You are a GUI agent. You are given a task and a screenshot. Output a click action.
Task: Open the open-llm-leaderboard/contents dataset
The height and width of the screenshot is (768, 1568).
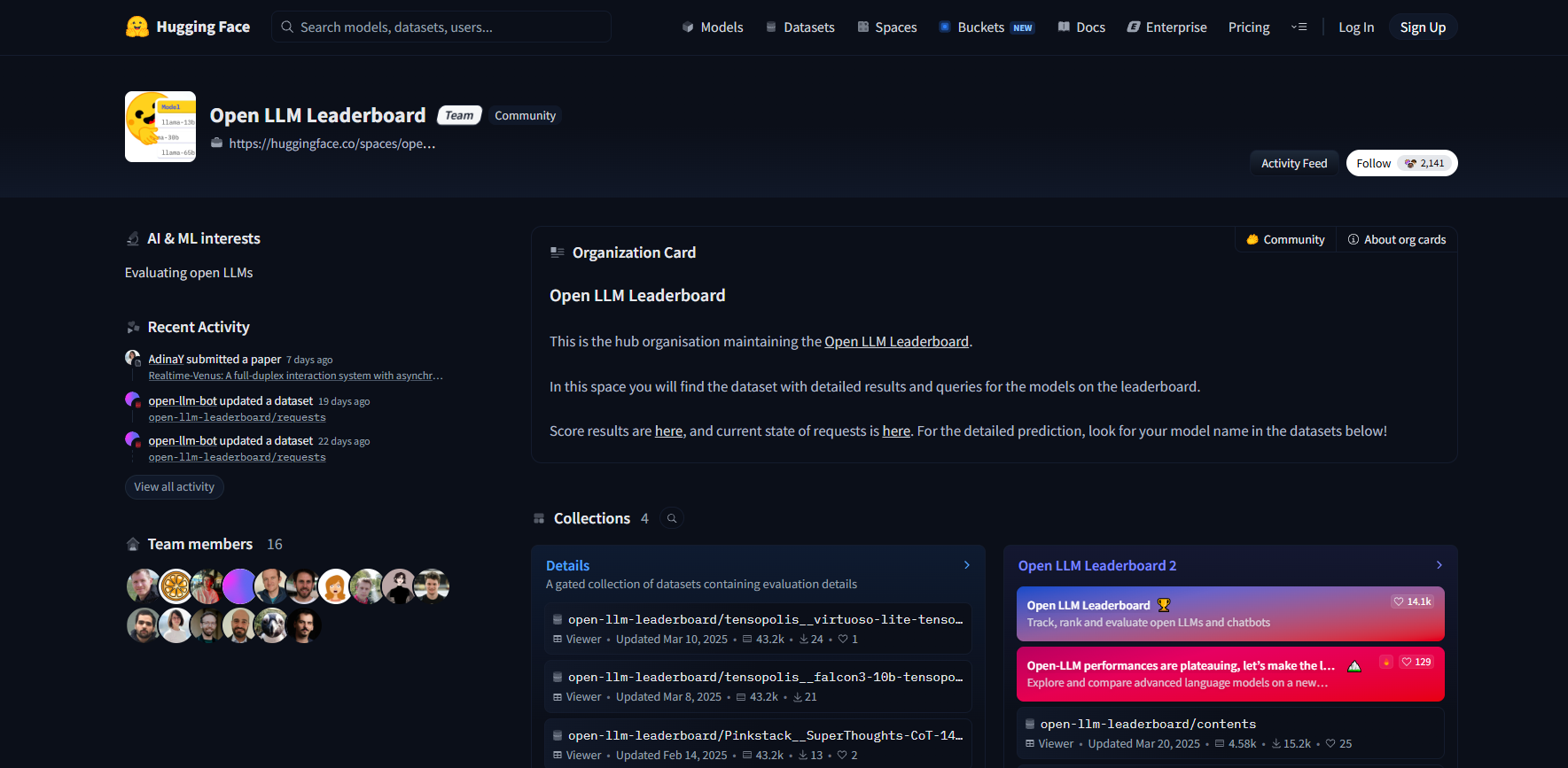[x=1230, y=733]
